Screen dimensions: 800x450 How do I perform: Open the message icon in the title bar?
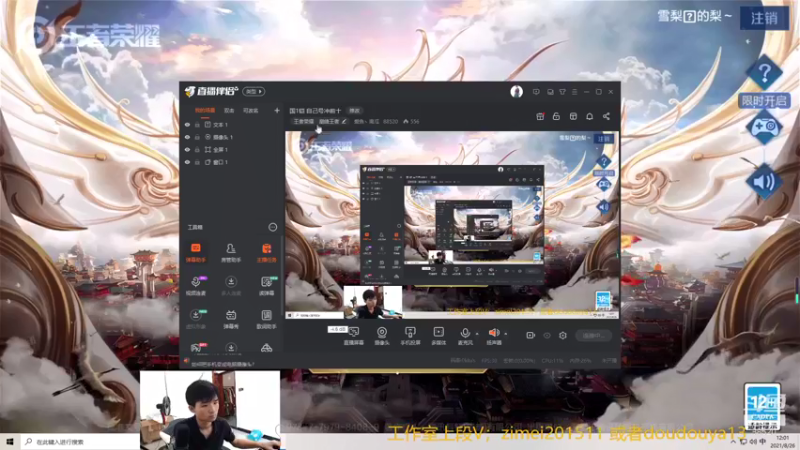pyautogui.click(x=536, y=92)
